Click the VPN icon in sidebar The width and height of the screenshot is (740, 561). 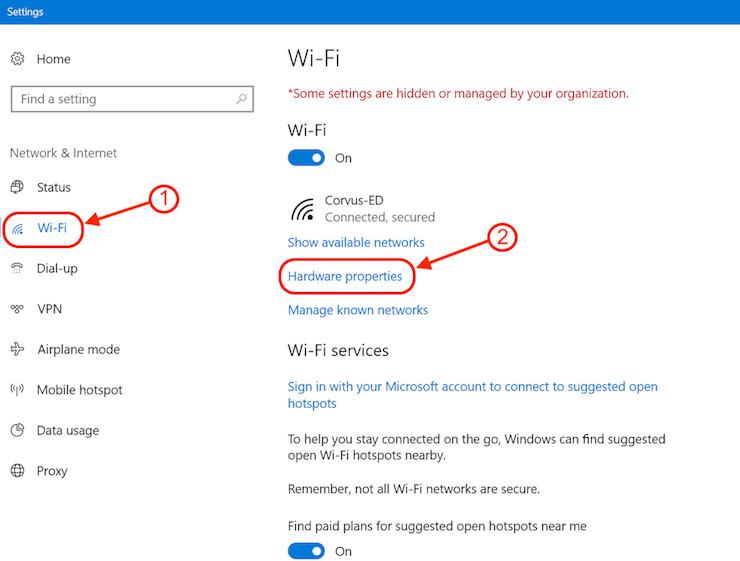[x=17, y=309]
